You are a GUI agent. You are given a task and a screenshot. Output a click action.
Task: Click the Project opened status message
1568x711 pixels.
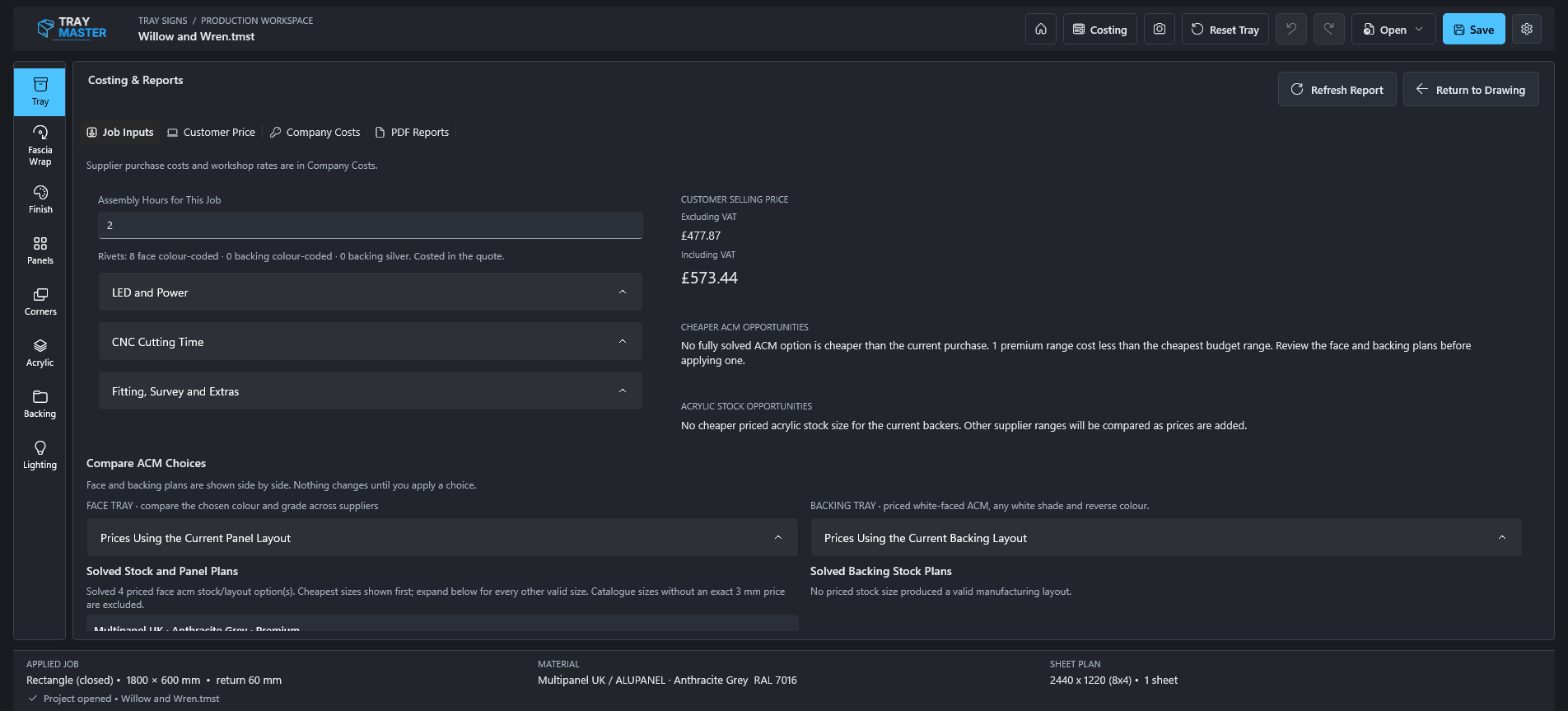click(x=132, y=699)
